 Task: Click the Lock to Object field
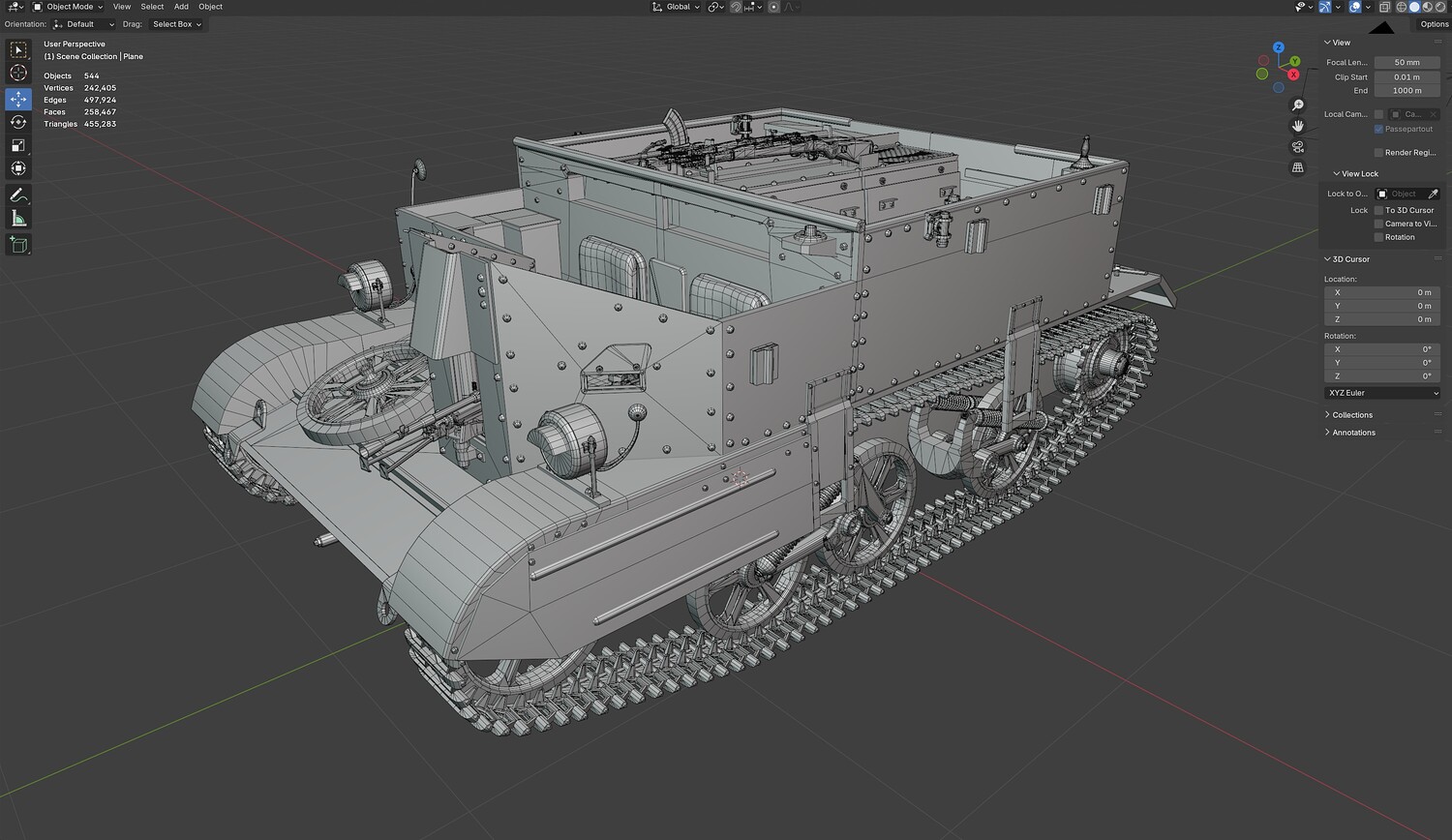pos(1400,194)
